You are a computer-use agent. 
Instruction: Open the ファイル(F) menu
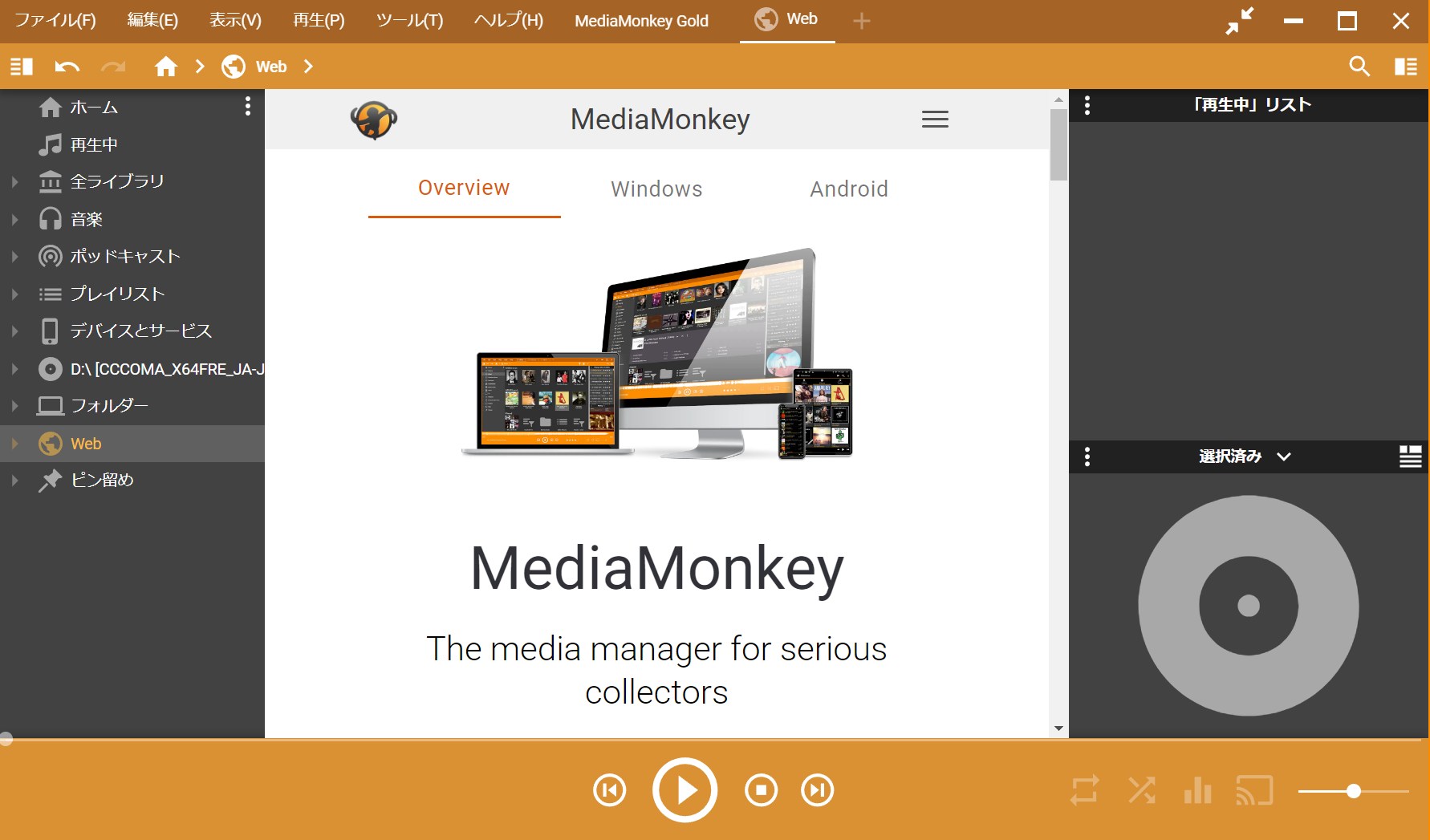[x=55, y=20]
